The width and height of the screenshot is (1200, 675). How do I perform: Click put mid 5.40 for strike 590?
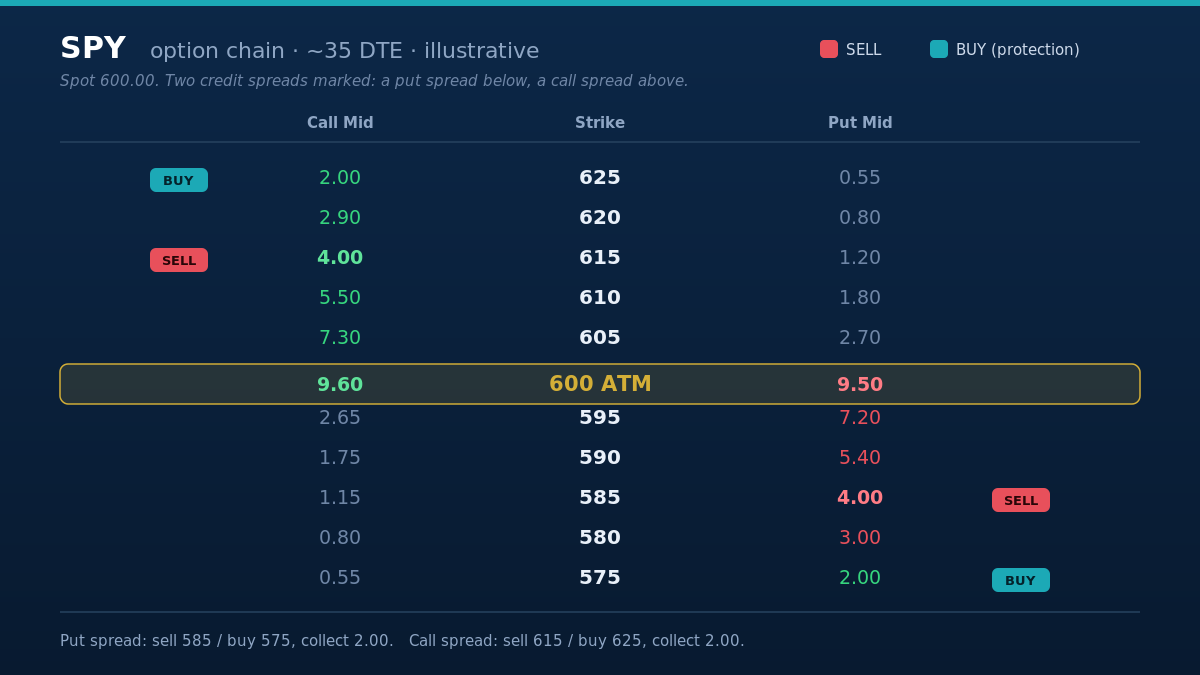[x=860, y=458]
